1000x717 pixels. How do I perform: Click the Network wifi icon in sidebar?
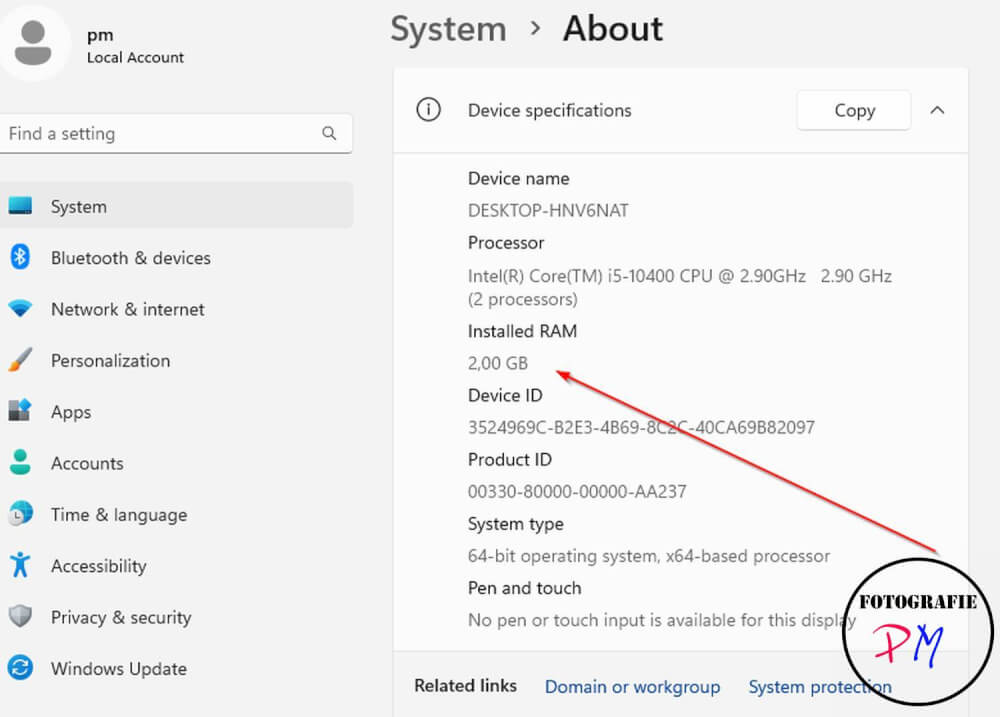pyautogui.click(x=20, y=309)
